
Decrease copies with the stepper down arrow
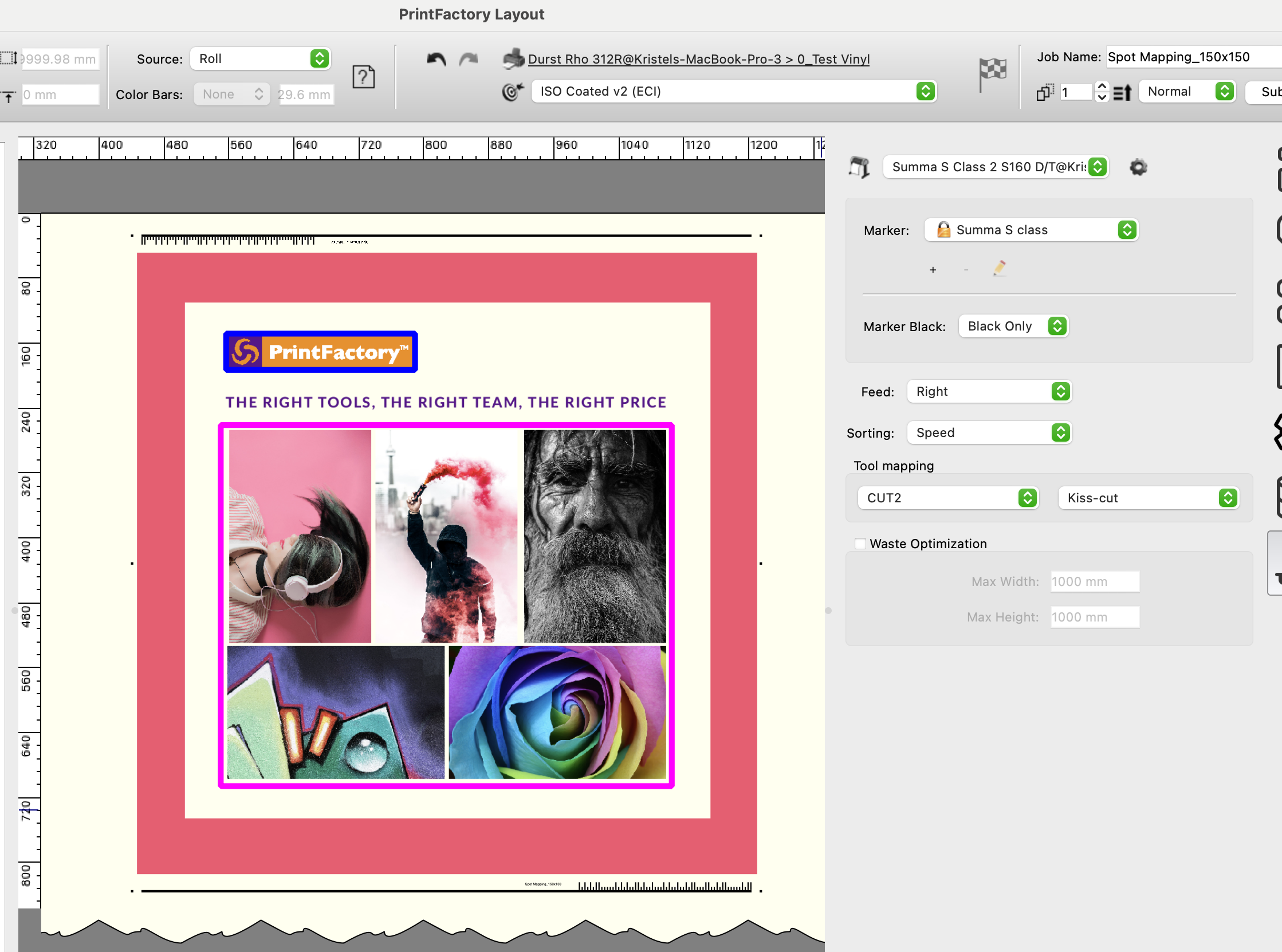(x=1102, y=97)
